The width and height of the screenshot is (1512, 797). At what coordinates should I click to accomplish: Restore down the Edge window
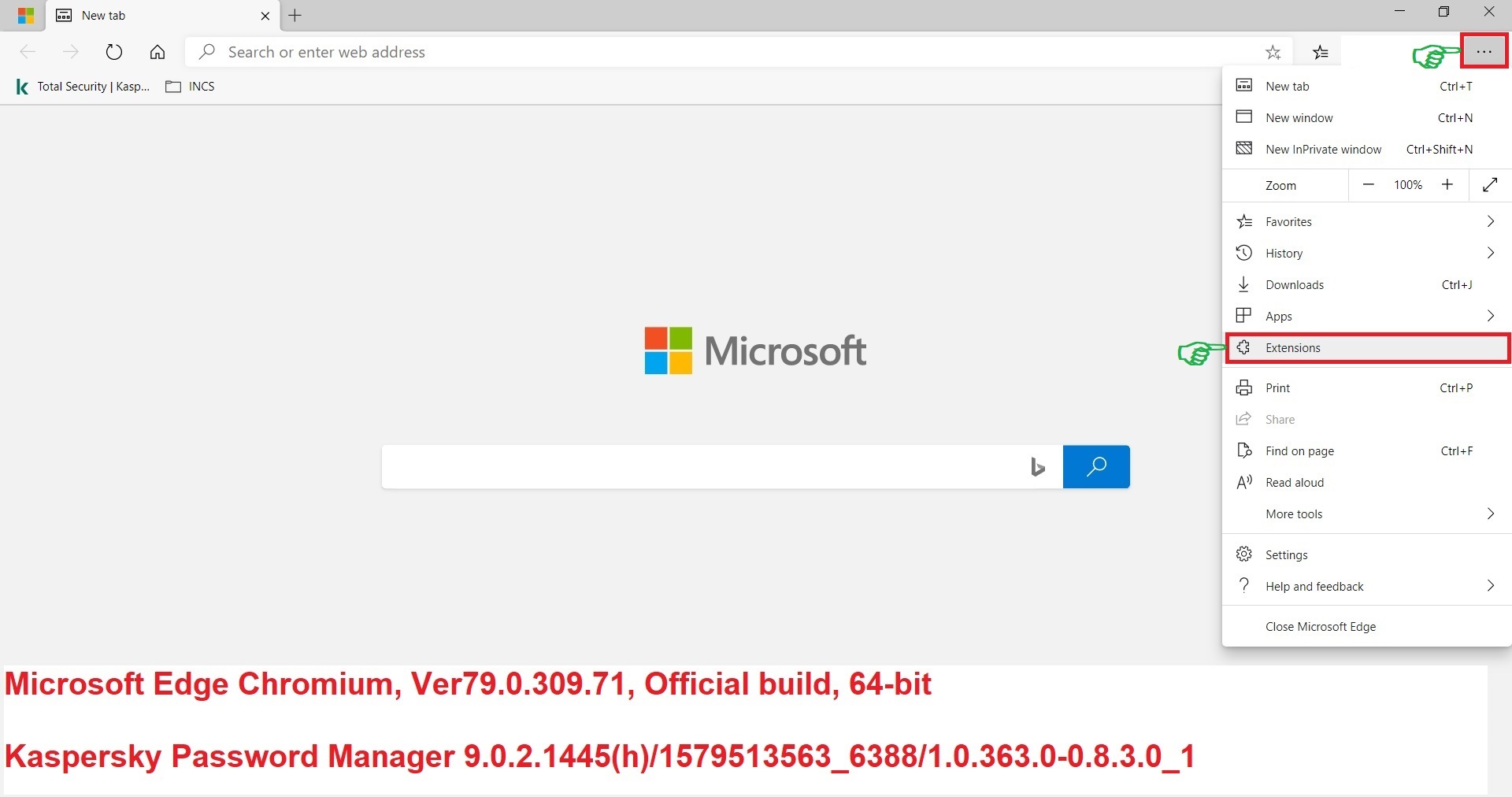tap(1443, 12)
